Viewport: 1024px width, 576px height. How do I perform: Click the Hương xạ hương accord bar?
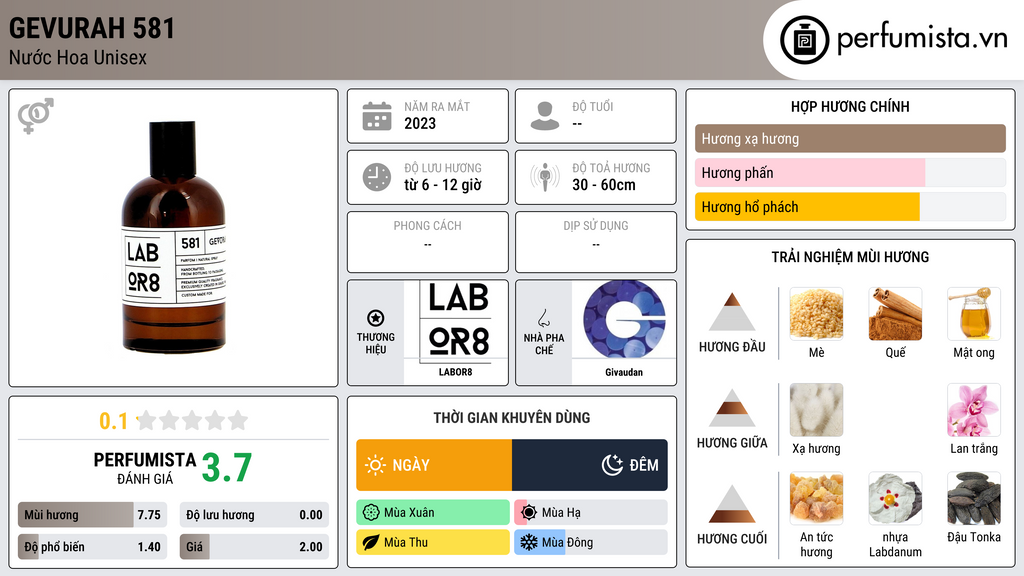click(850, 138)
